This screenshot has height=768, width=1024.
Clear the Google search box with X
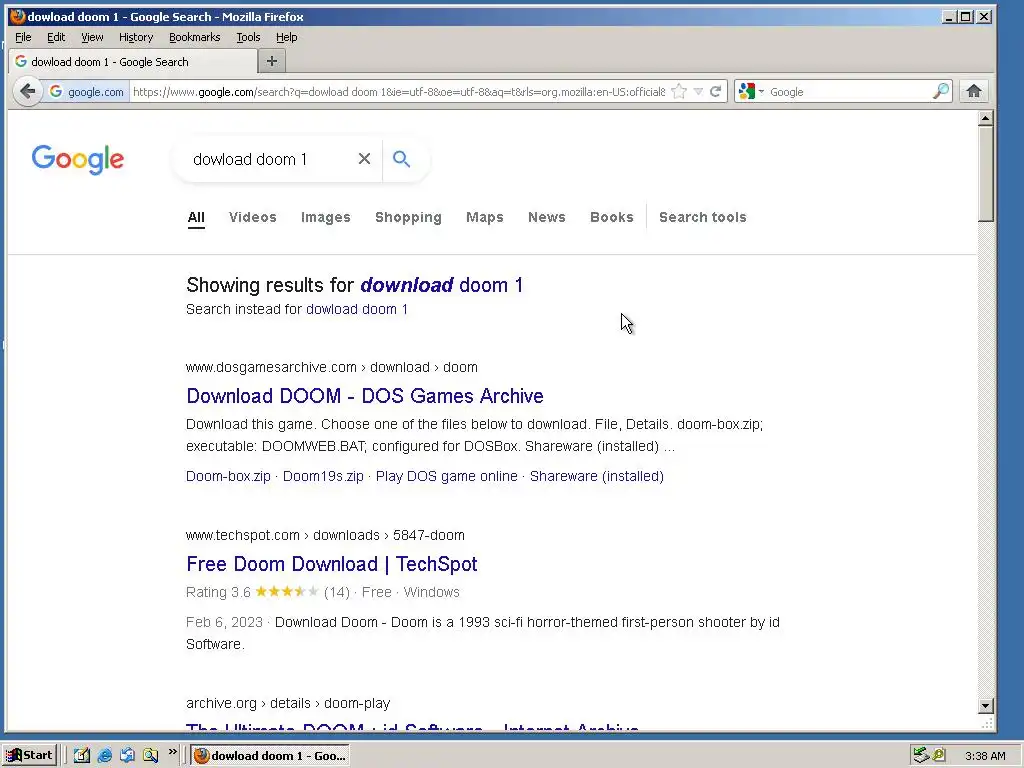[364, 159]
